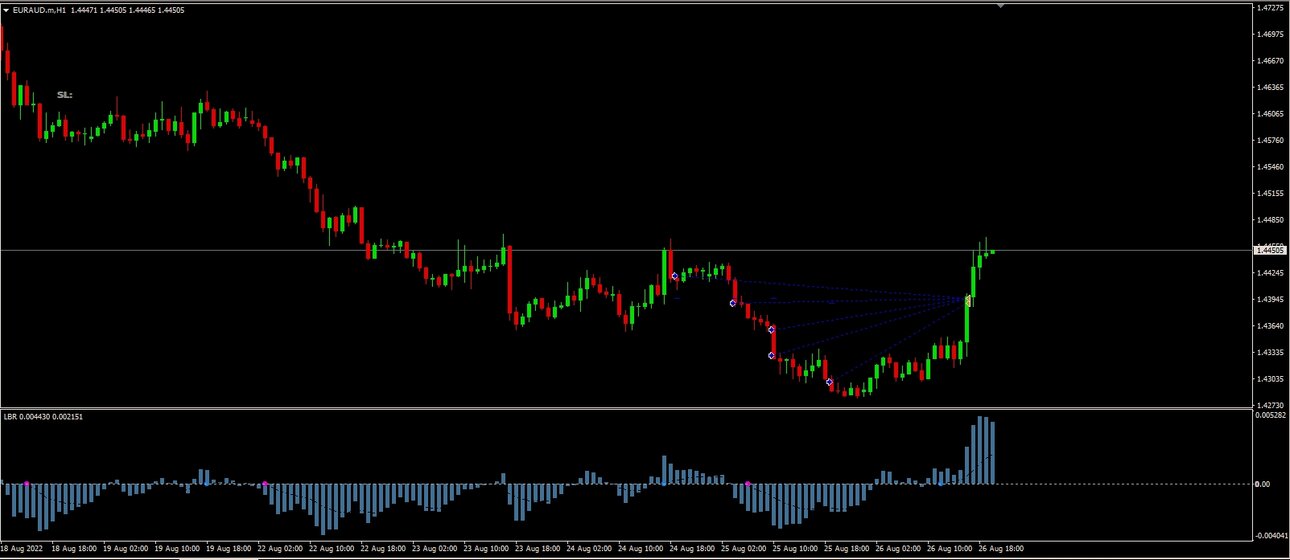Click the LBR 0.004430 0.002151 indicator label
This screenshot has height=560, width=1290.
pyautogui.click(x=43, y=416)
